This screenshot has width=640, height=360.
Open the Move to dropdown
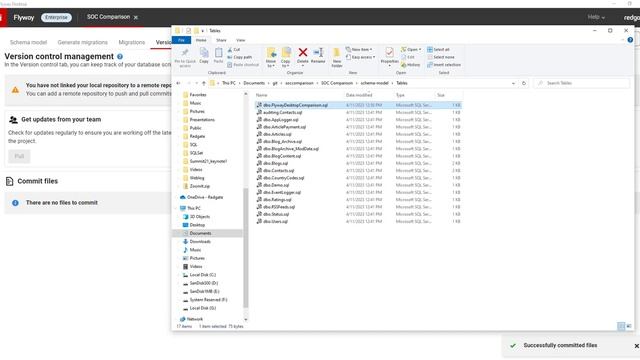(271, 57)
